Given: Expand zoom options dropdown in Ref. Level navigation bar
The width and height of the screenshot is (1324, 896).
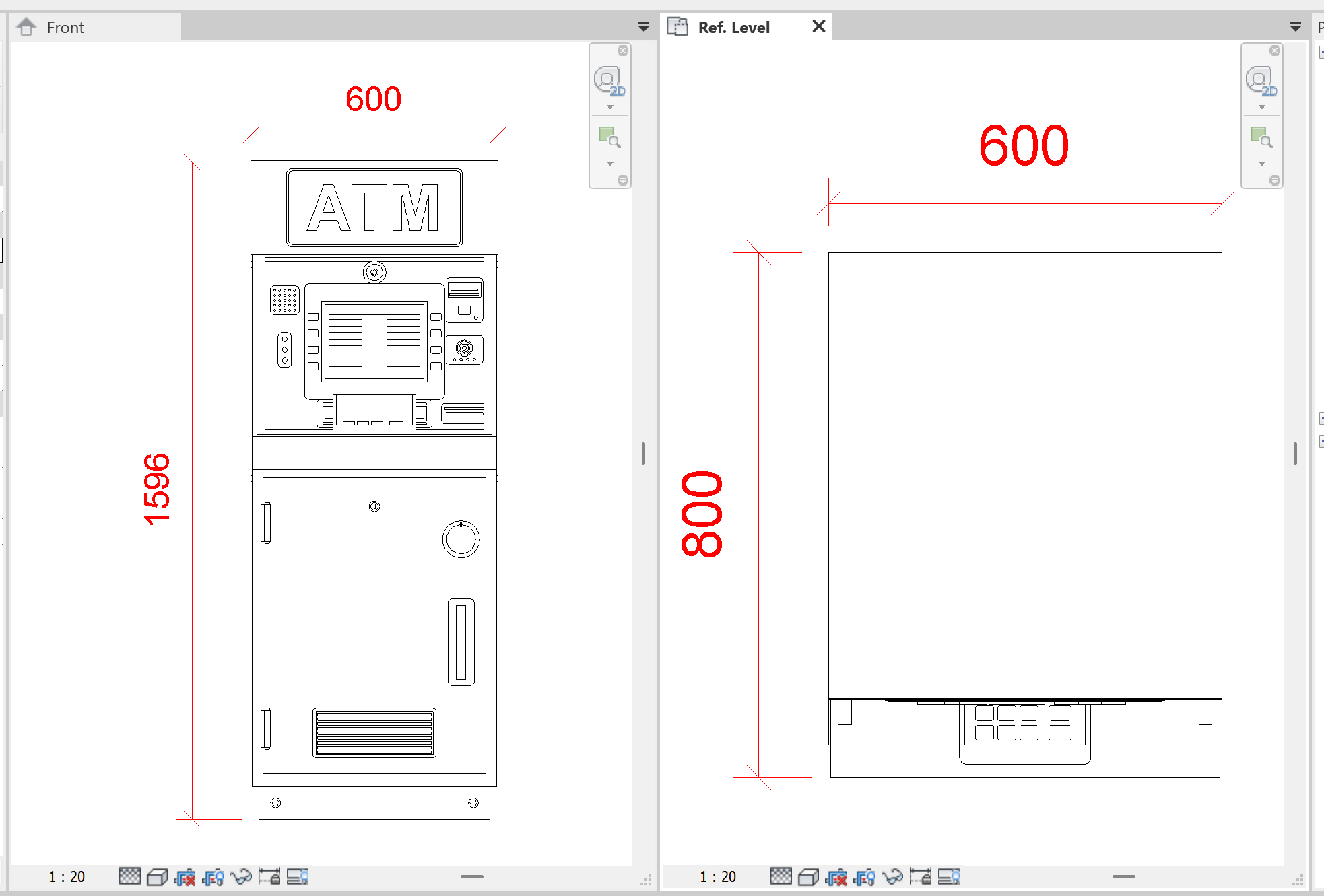Looking at the screenshot, I should point(1262,164).
